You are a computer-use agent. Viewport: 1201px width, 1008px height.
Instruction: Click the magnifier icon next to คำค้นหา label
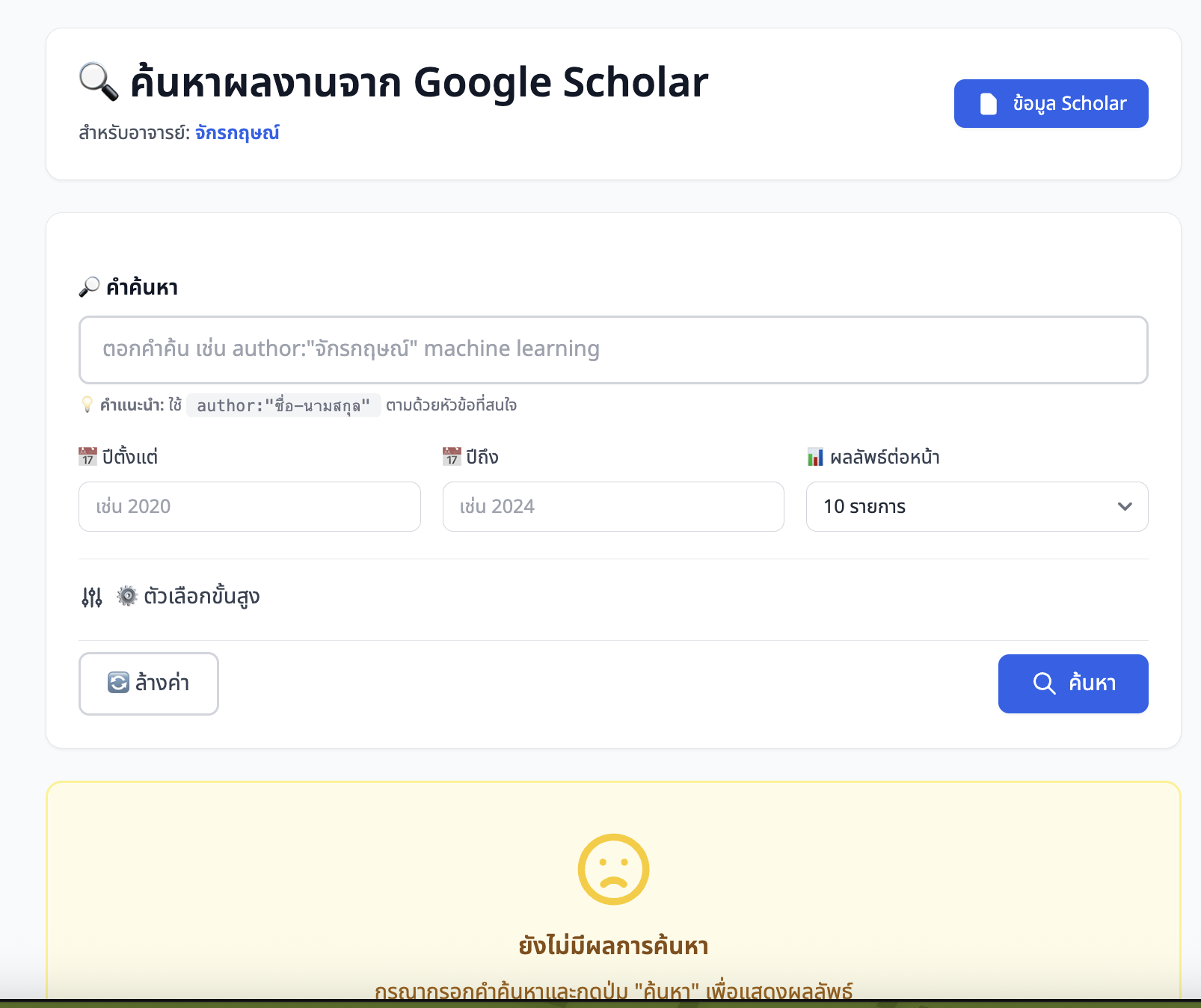tap(89, 286)
